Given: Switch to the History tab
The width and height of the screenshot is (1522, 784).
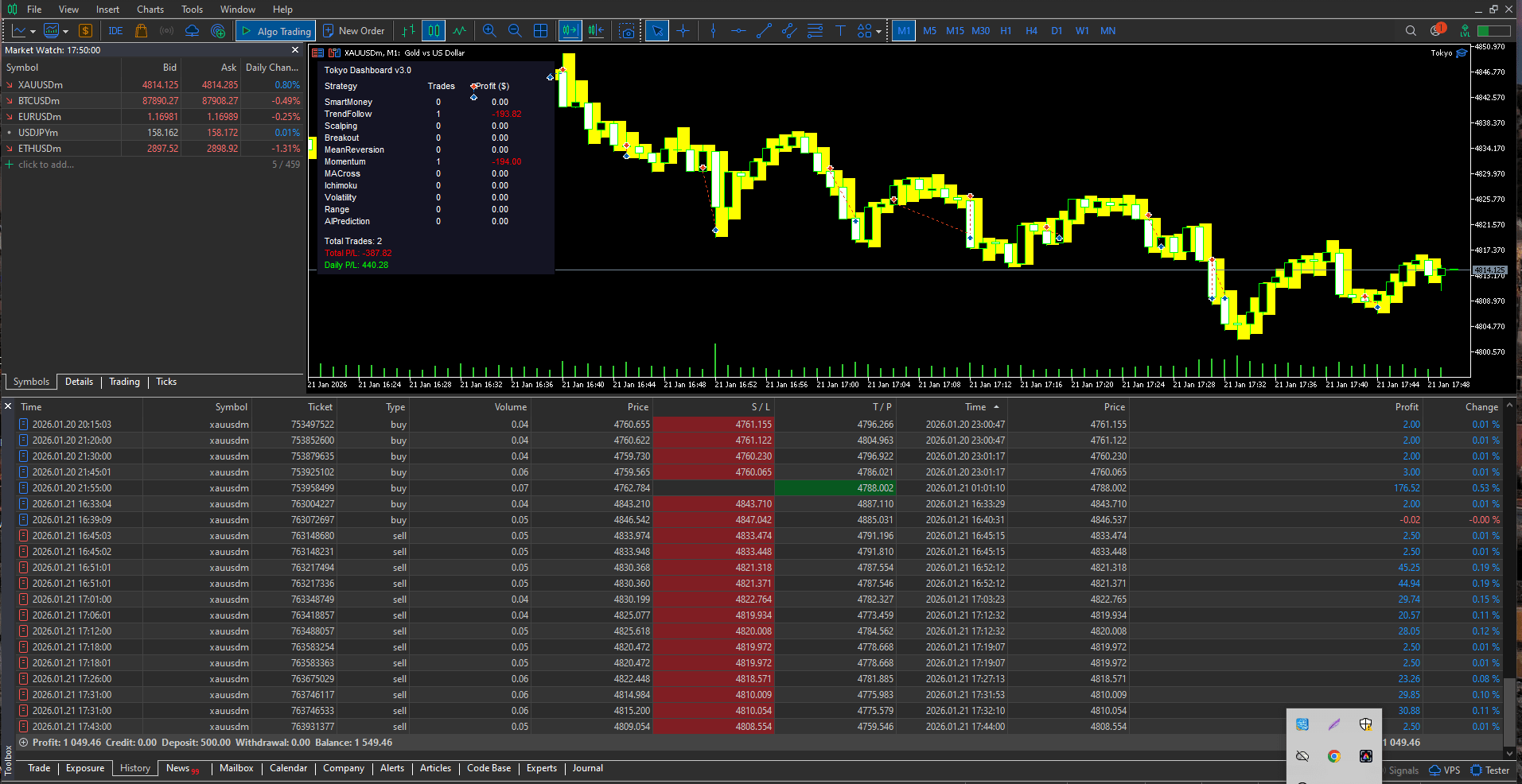Looking at the screenshot, I should click(x=134, y=767).
